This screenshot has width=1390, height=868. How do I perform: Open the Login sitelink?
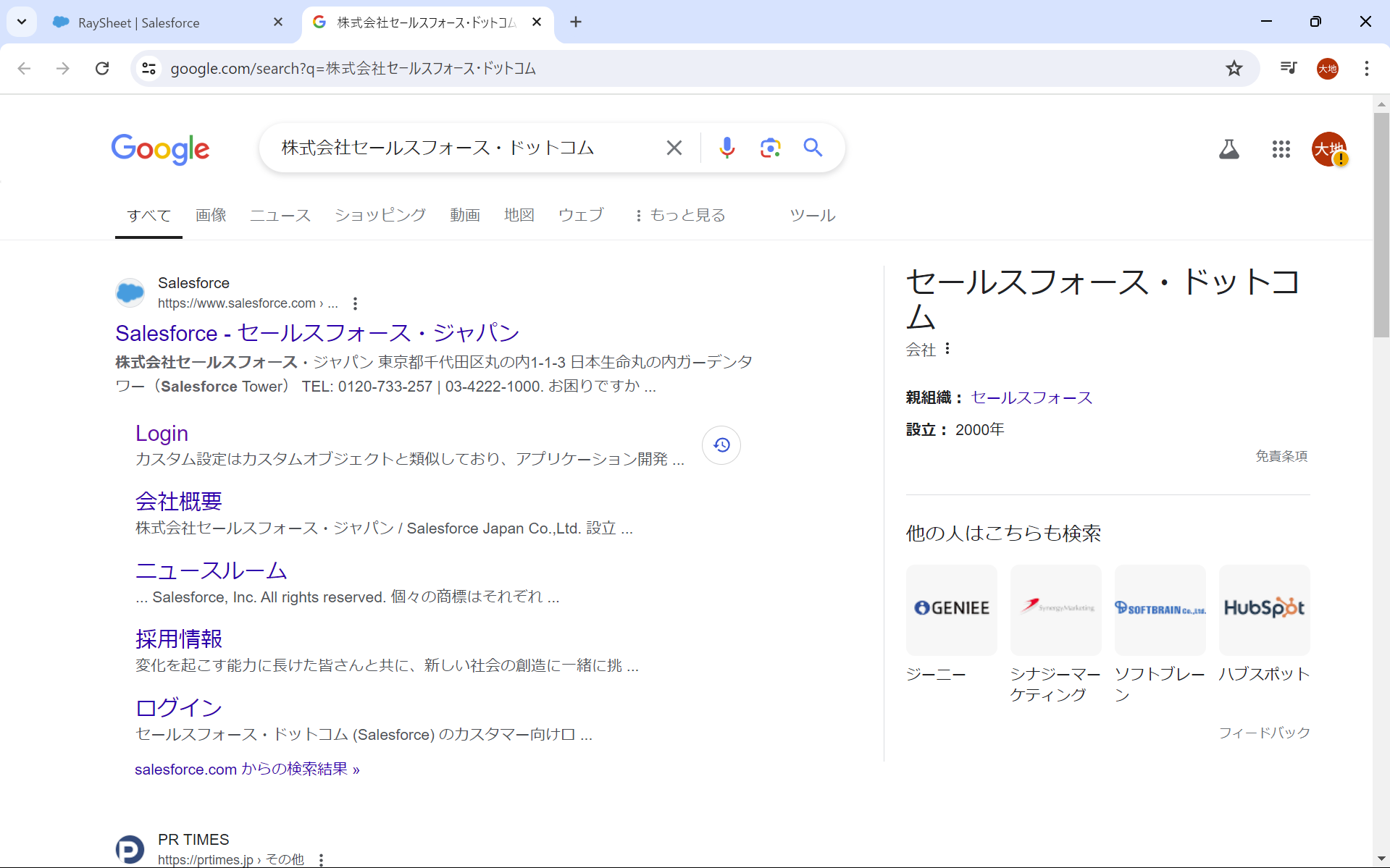pos(162,433)
